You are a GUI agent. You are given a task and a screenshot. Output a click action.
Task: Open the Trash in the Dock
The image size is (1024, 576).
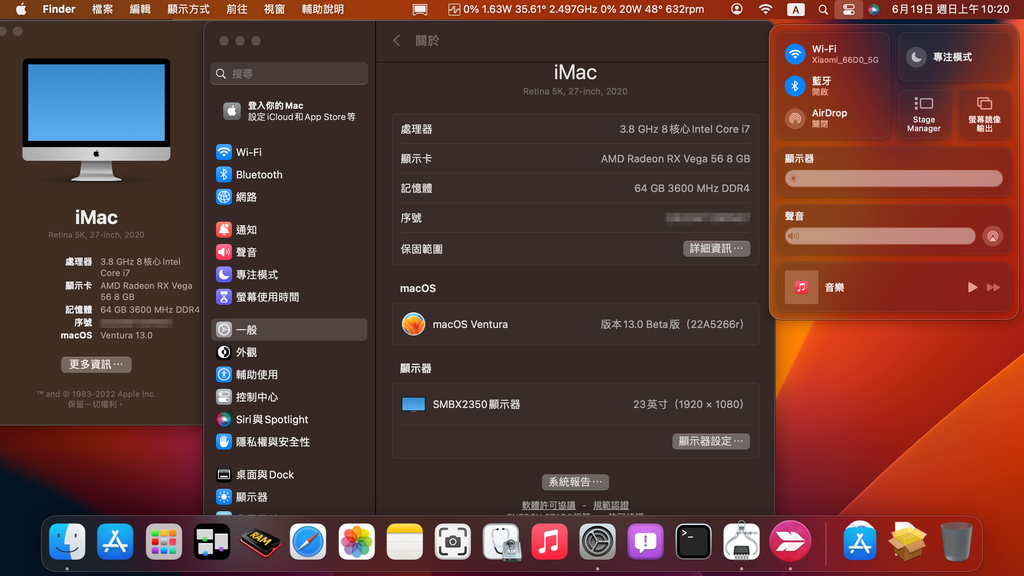(x=956, y=541)
